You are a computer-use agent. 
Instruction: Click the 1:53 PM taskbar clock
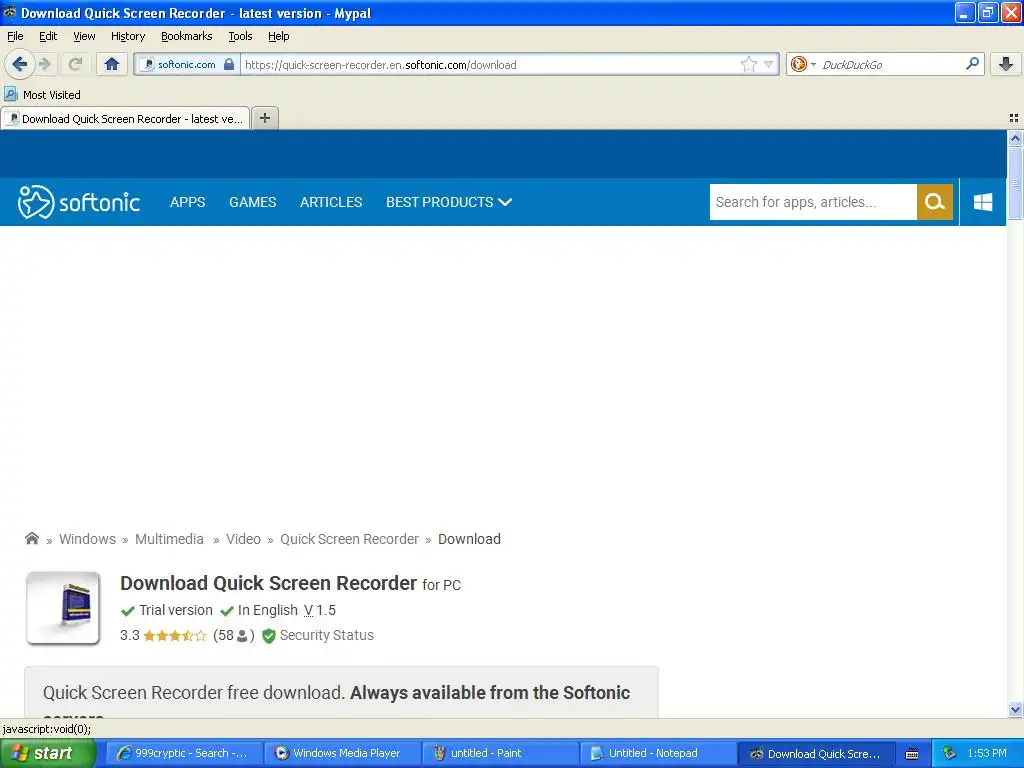pos(987,753)
